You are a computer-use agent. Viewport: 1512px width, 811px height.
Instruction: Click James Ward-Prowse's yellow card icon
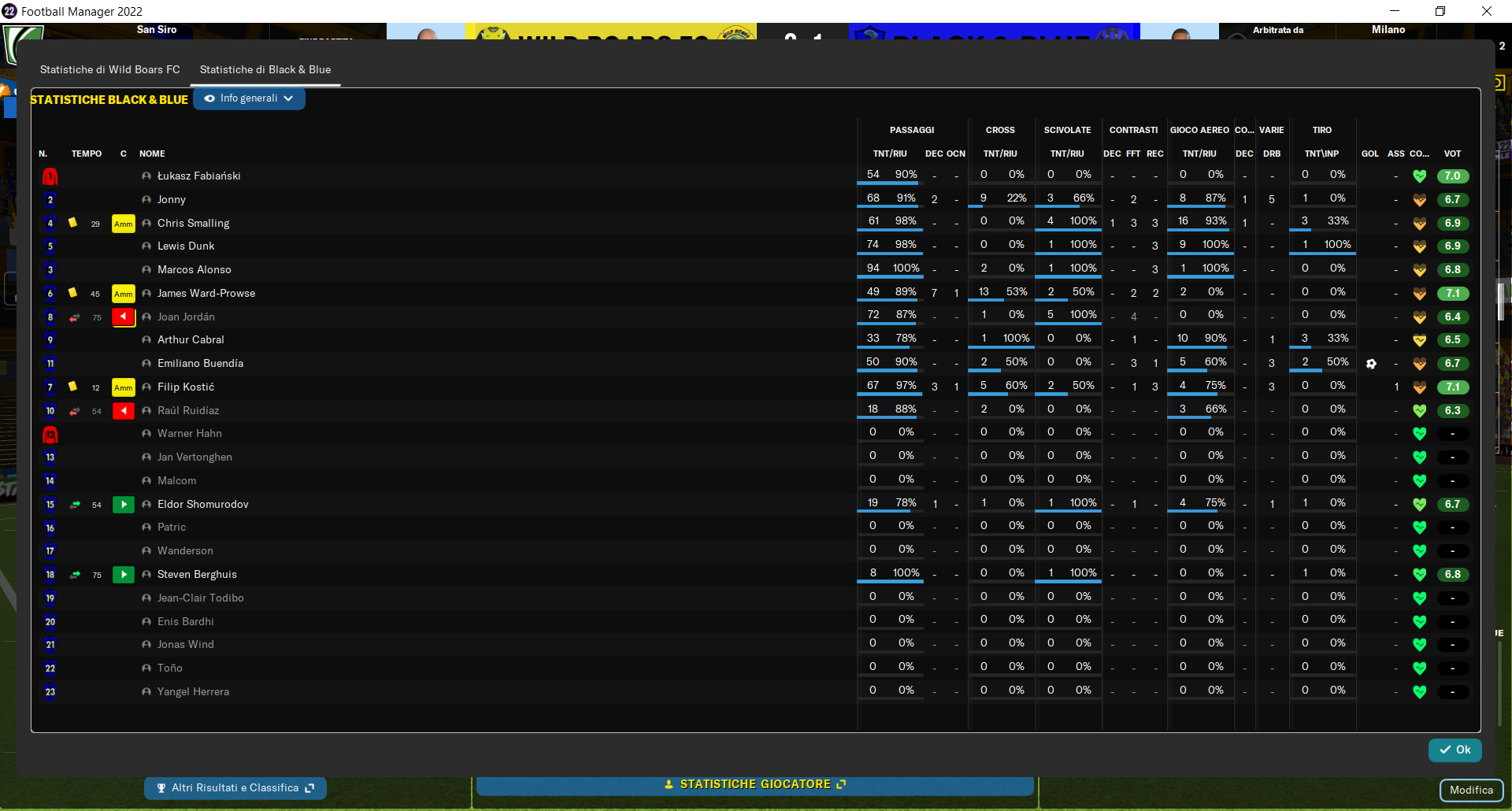[x=72, y=293]
